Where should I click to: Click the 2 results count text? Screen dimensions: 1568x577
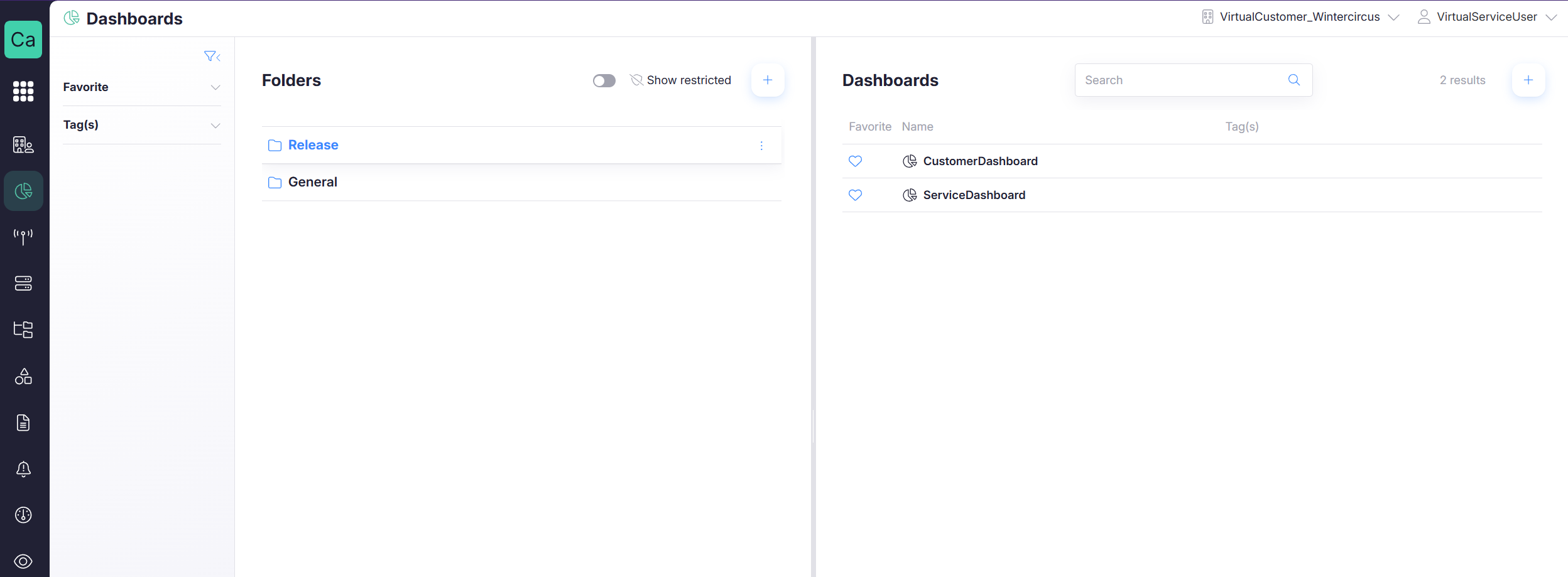[1462, 80]
